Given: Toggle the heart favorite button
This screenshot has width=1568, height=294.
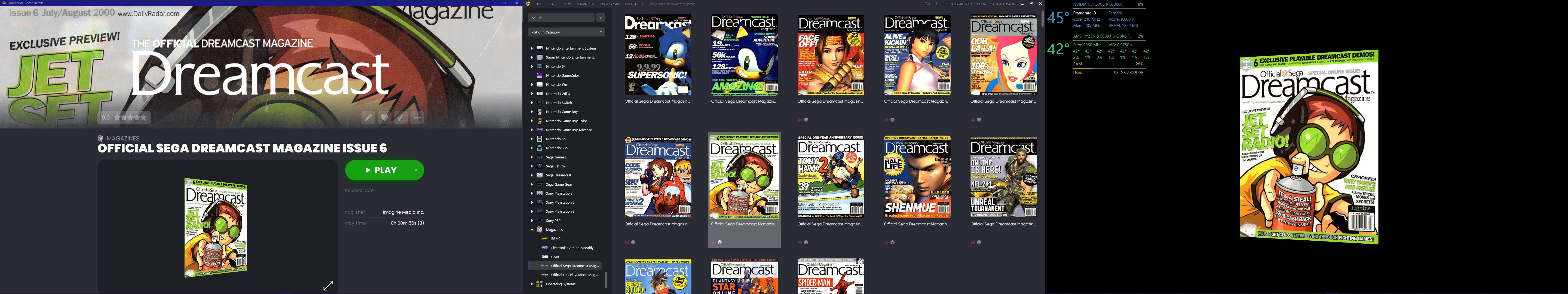Looking at the screenshot, I should click(385, 118).
